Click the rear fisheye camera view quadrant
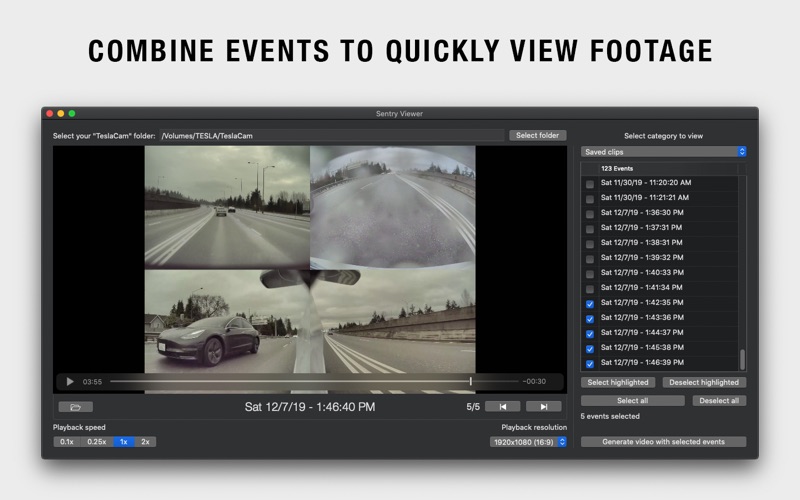This screenshot has height=500, width=800. point(393,207)
